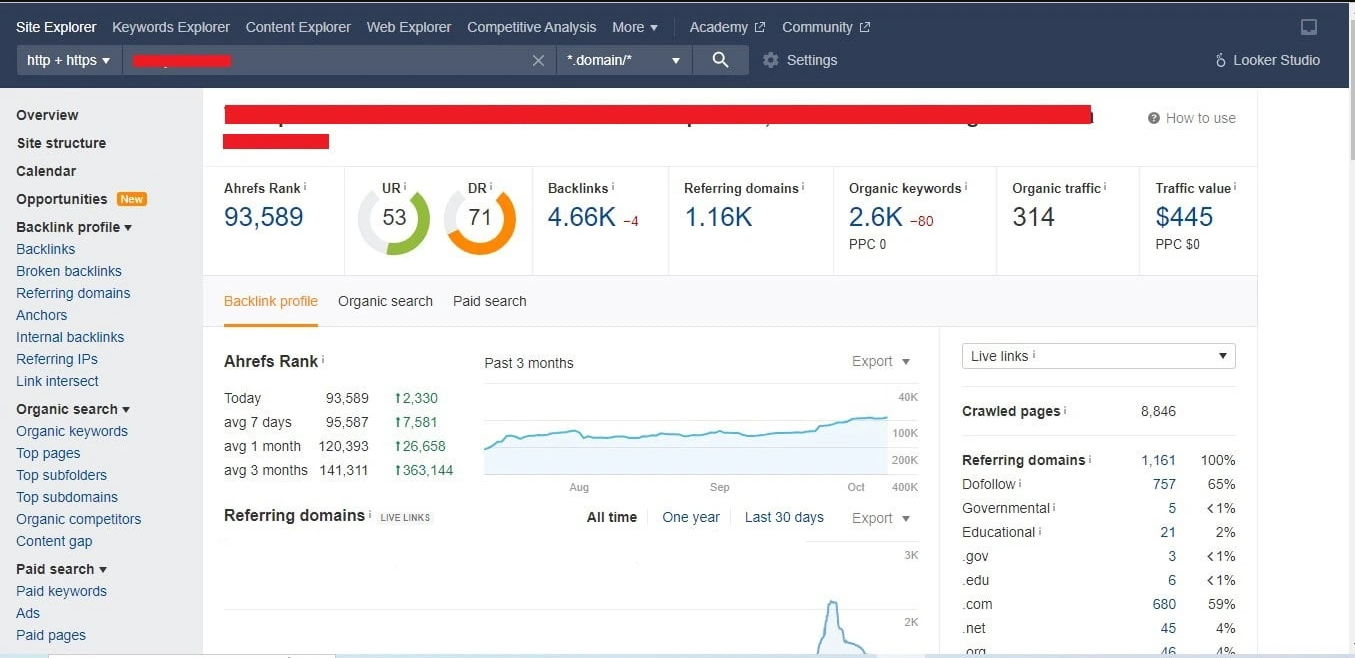Screen dimensions: 1355x658
Task: Open Settings gear icon
Action: coord(770,60)
